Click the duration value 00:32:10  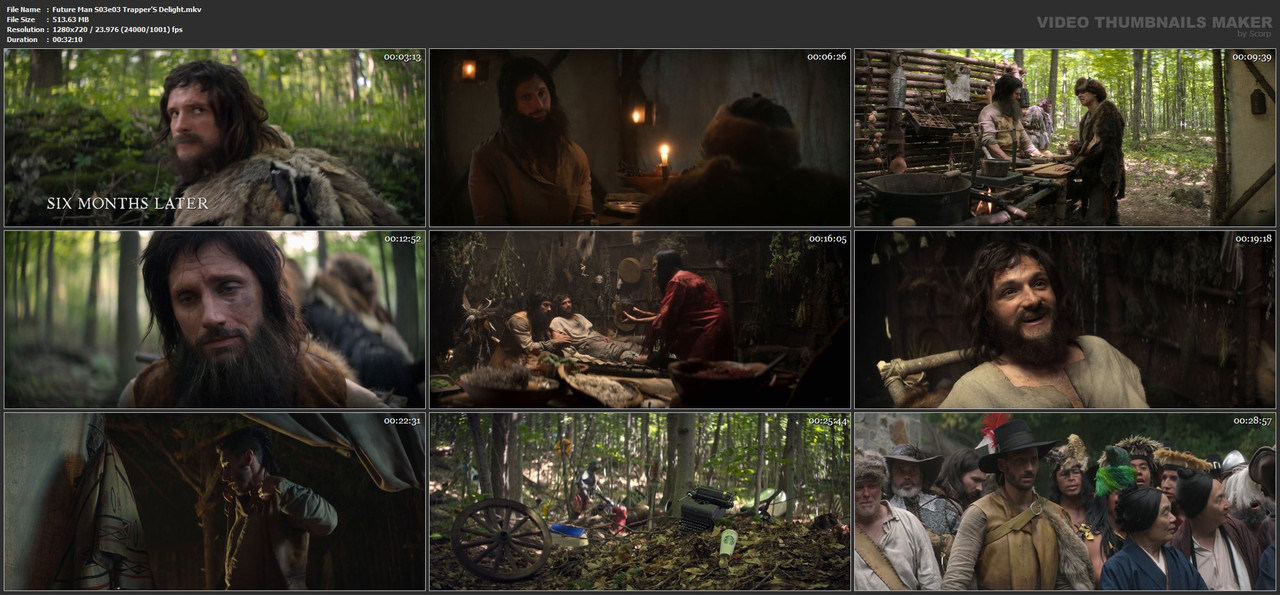[67, 39]
